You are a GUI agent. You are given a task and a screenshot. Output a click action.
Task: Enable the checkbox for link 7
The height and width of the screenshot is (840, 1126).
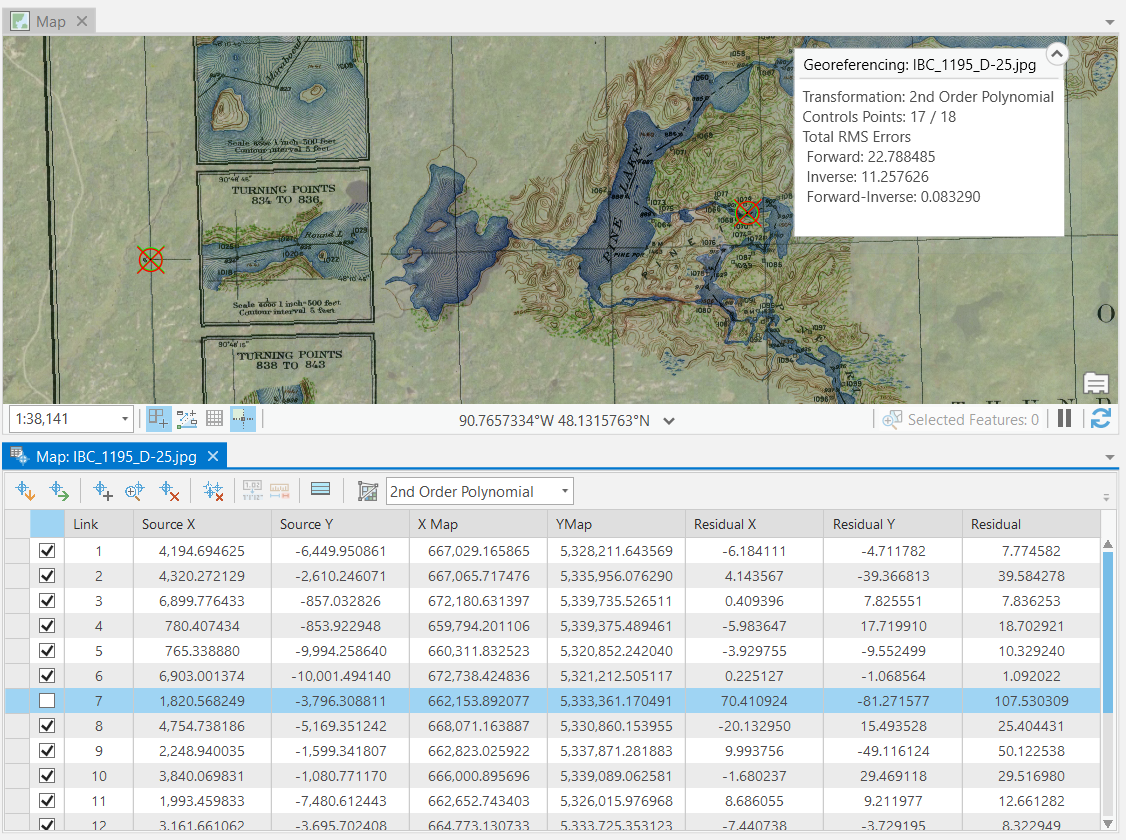coord(45,701)
